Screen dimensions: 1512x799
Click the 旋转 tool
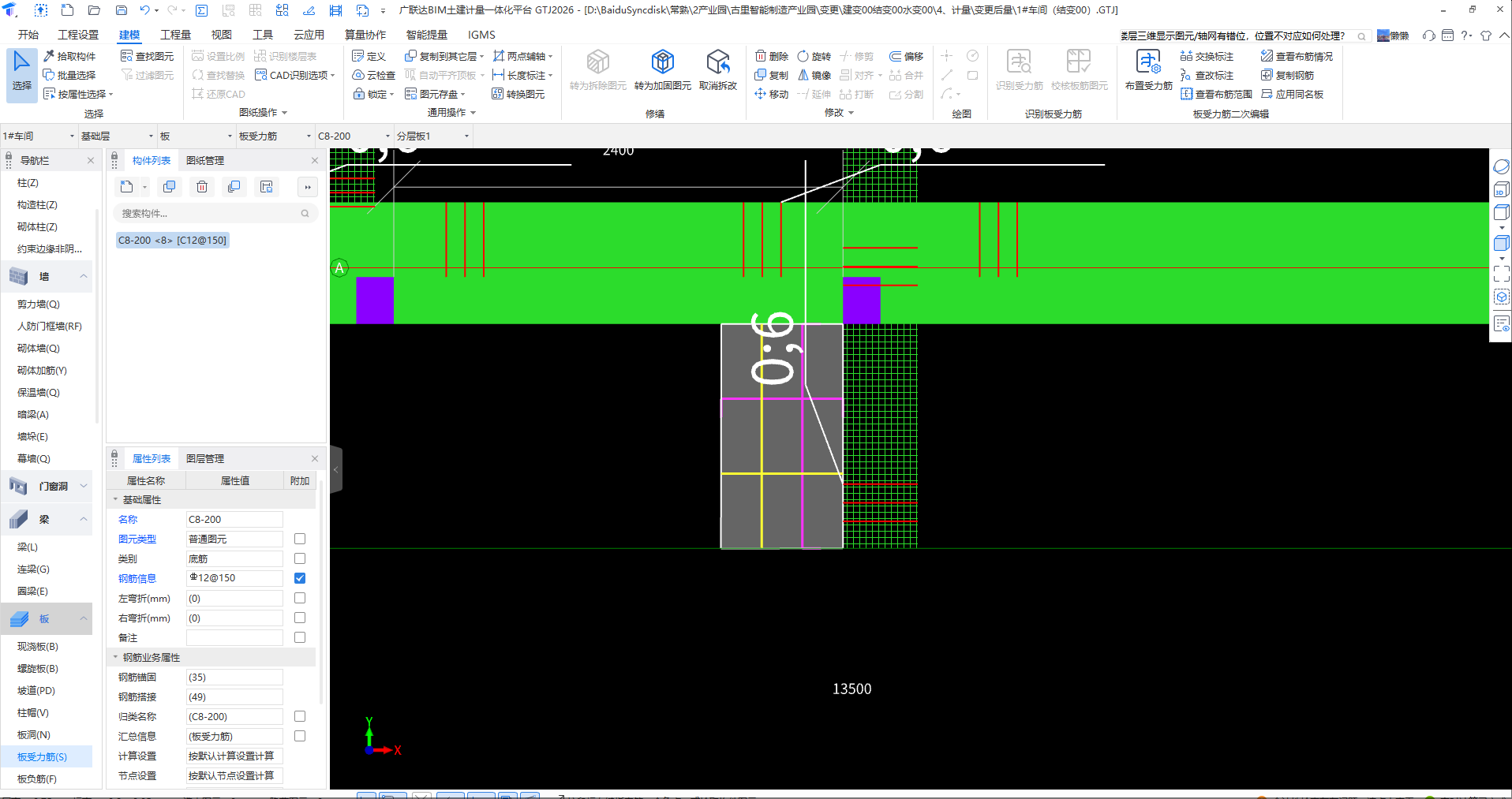tap(814, 56)
